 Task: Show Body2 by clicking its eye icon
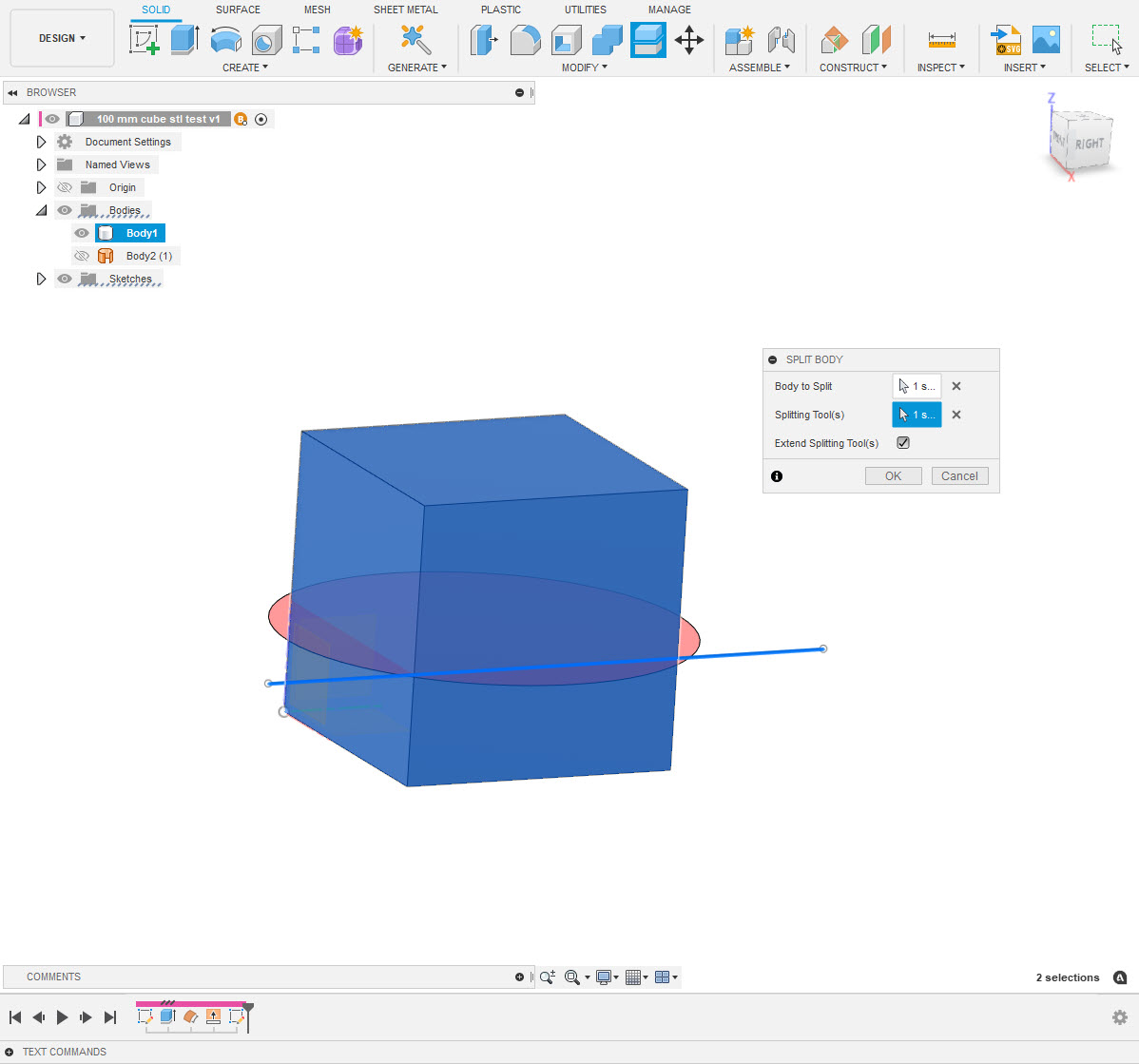pos(82,256)
